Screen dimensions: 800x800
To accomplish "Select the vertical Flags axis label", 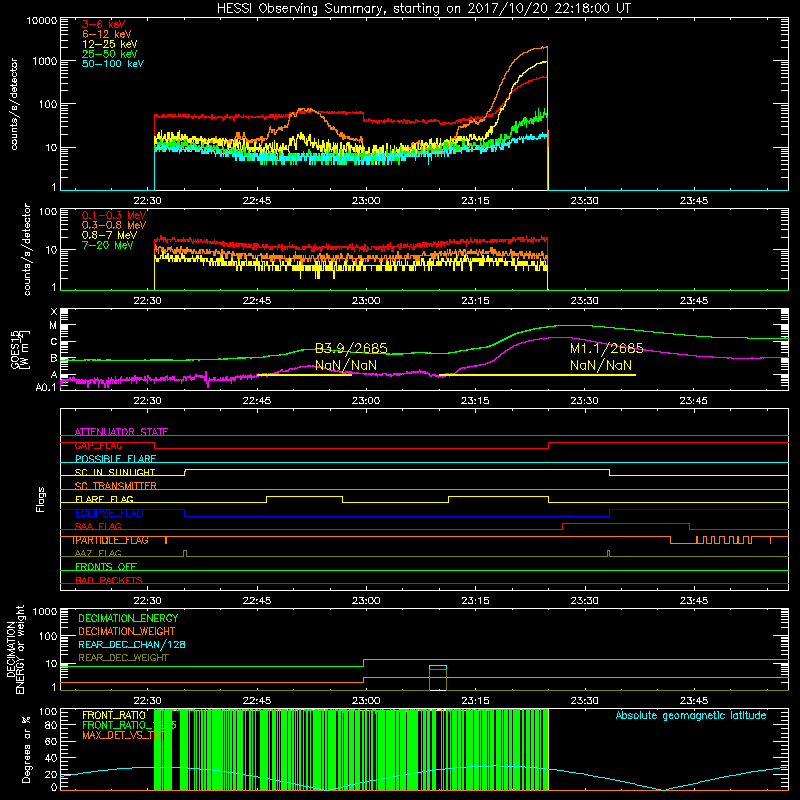I will [40, 499].
